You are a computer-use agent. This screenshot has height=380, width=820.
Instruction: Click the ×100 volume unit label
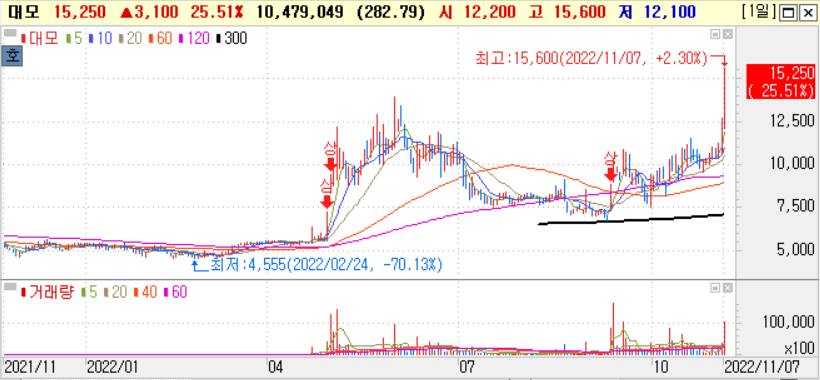pyautogui.click(x=798, y=348)
